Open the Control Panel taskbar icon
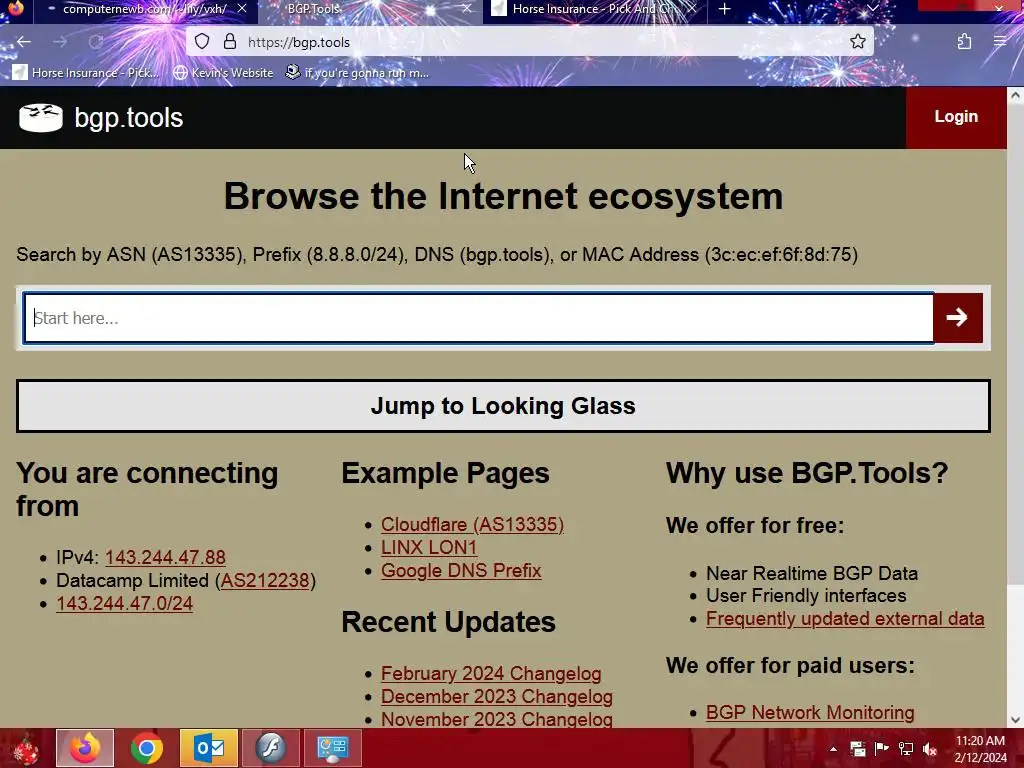The image size is (1024, 768). point(333,748)
